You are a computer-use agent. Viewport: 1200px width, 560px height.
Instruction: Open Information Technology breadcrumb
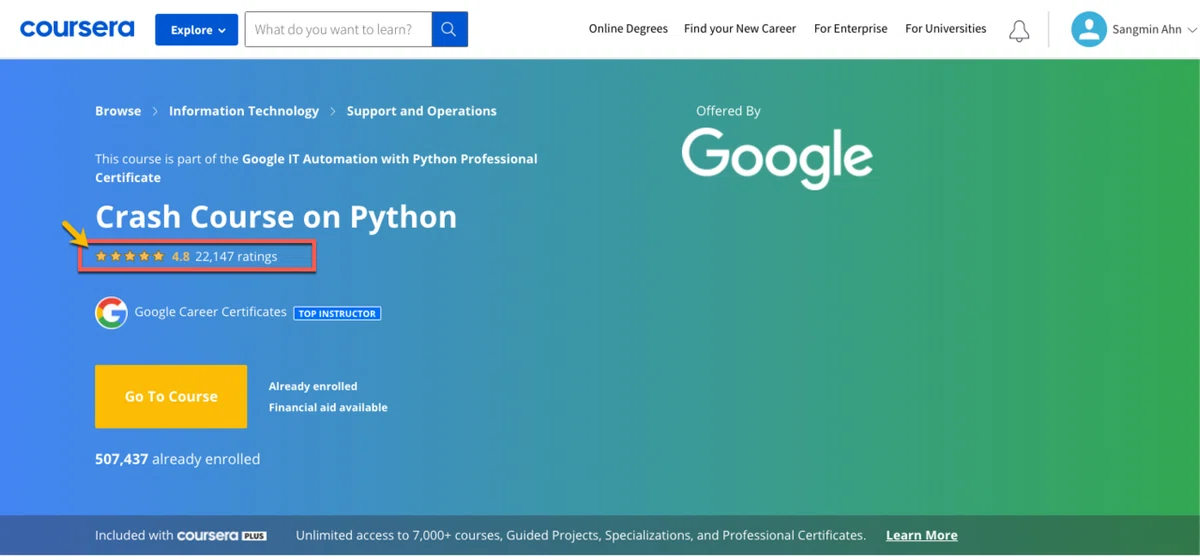[x=244, y=111]
